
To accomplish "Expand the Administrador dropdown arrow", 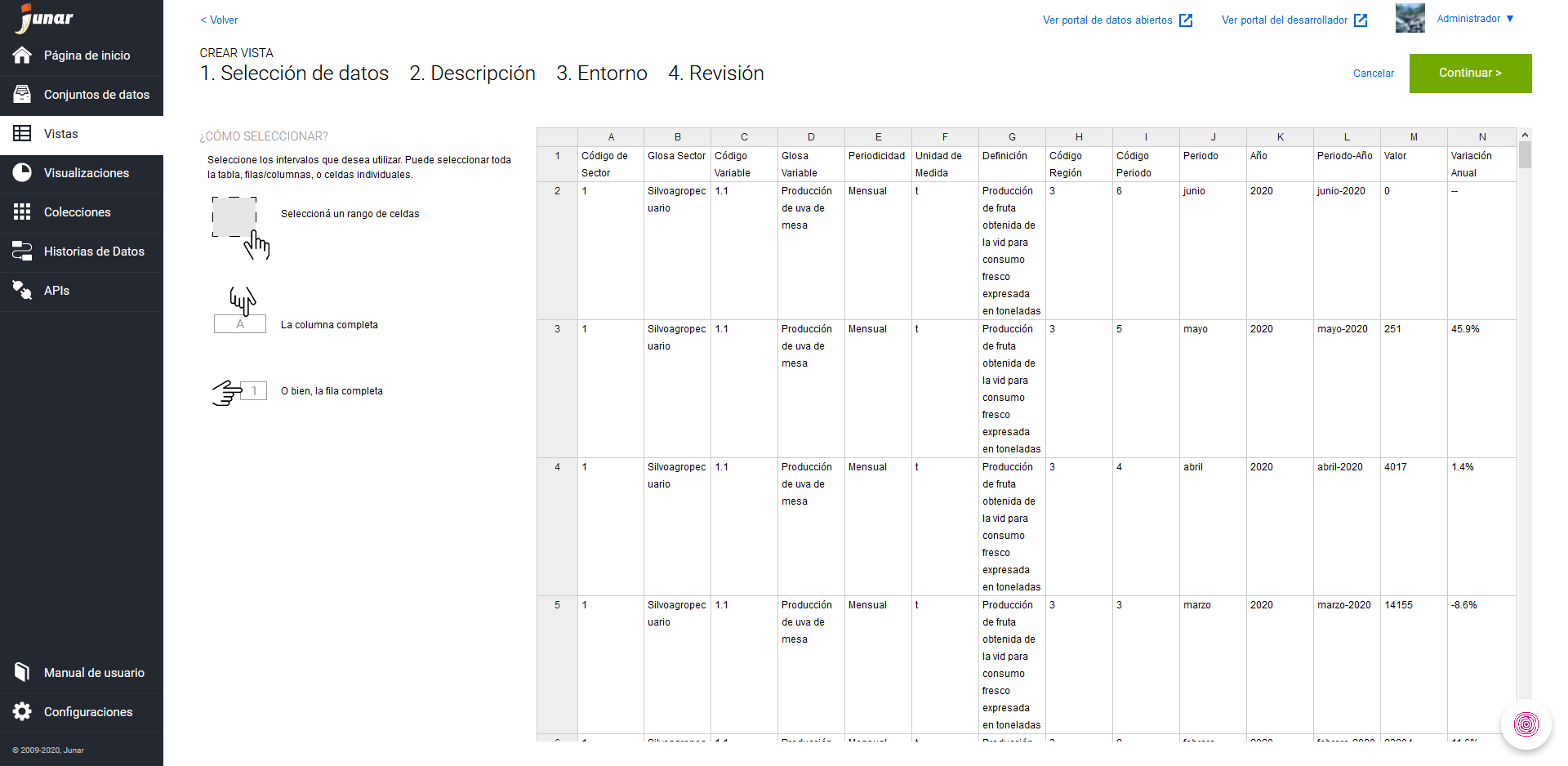I will [x=1510, y=19].
